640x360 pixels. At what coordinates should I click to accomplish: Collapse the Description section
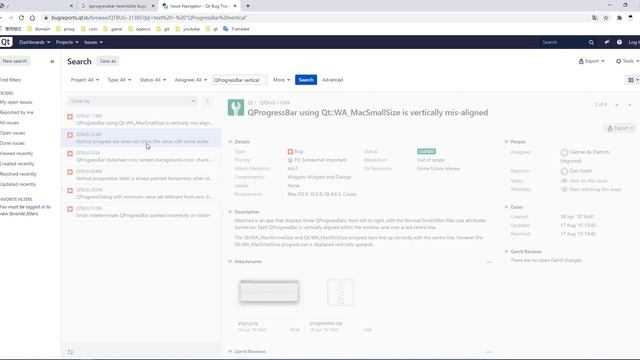[x=230, y=212]
